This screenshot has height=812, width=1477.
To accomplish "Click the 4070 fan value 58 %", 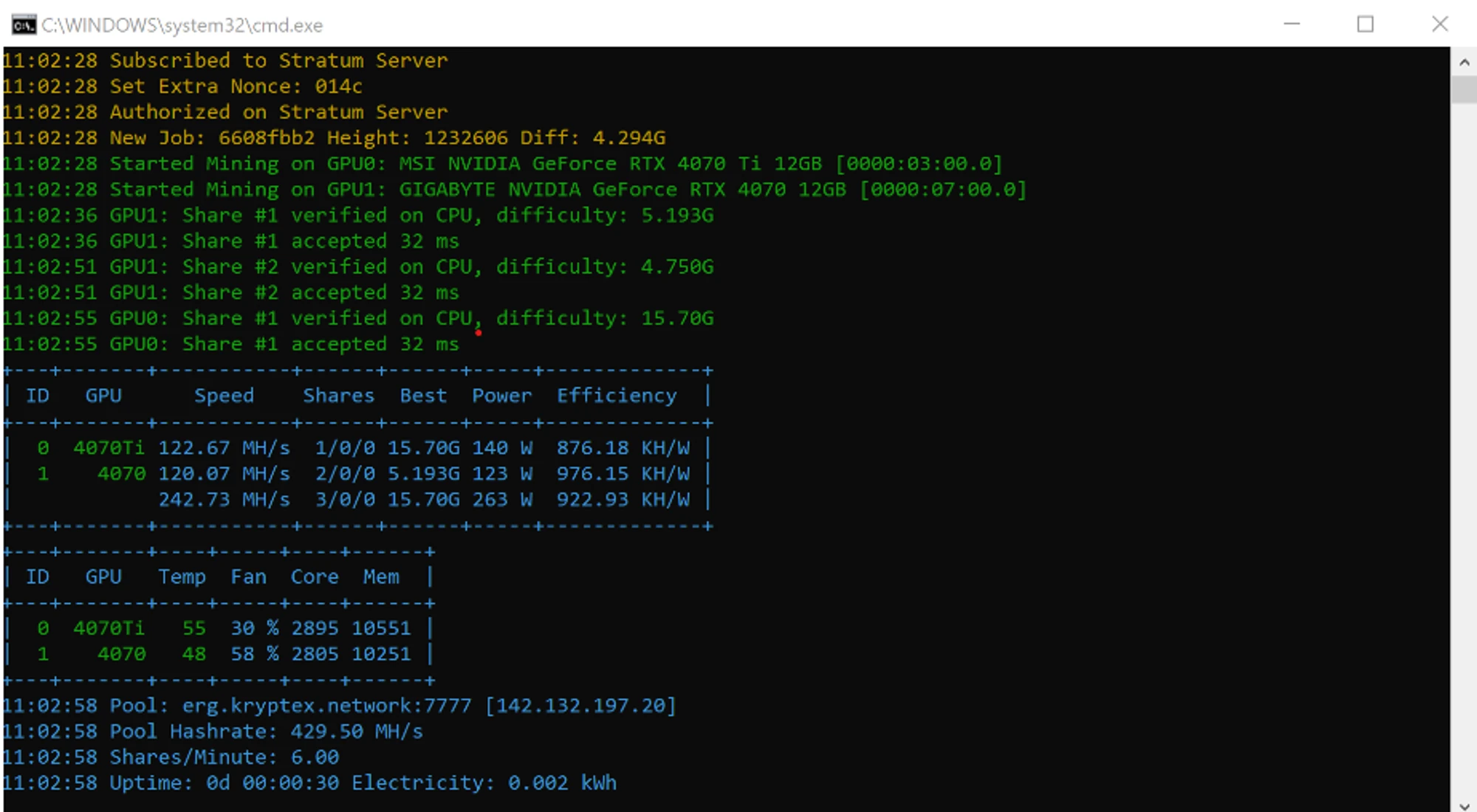I will coord(254,654).
